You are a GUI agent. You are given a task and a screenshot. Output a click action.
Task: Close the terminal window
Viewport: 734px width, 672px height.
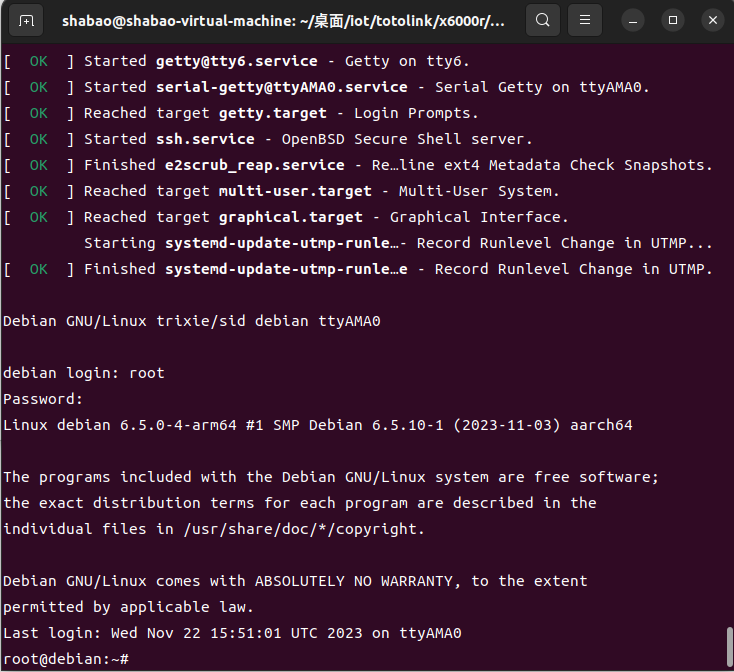pyautogui.click(x=713, y=21)
